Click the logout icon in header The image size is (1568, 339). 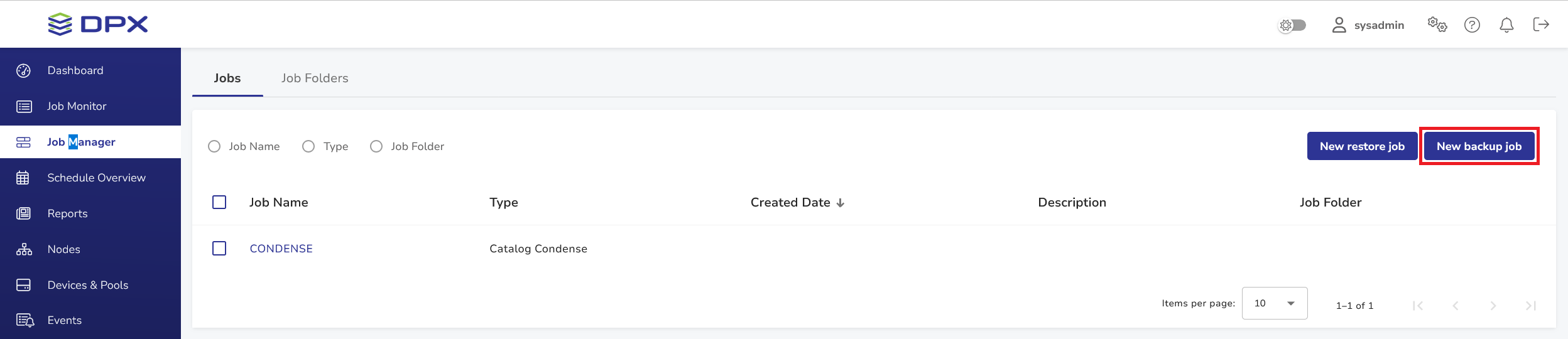tap(1541, 24)
